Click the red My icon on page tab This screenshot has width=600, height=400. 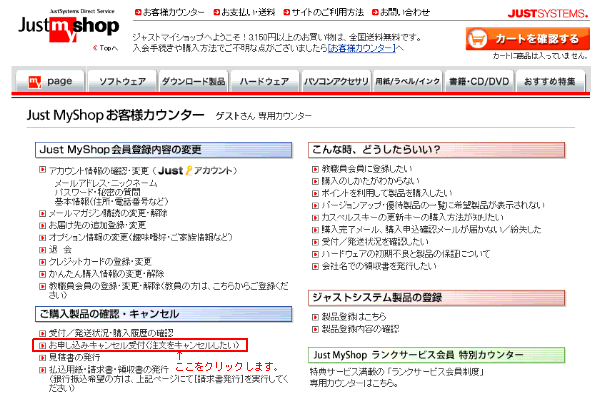pos(33,79)
